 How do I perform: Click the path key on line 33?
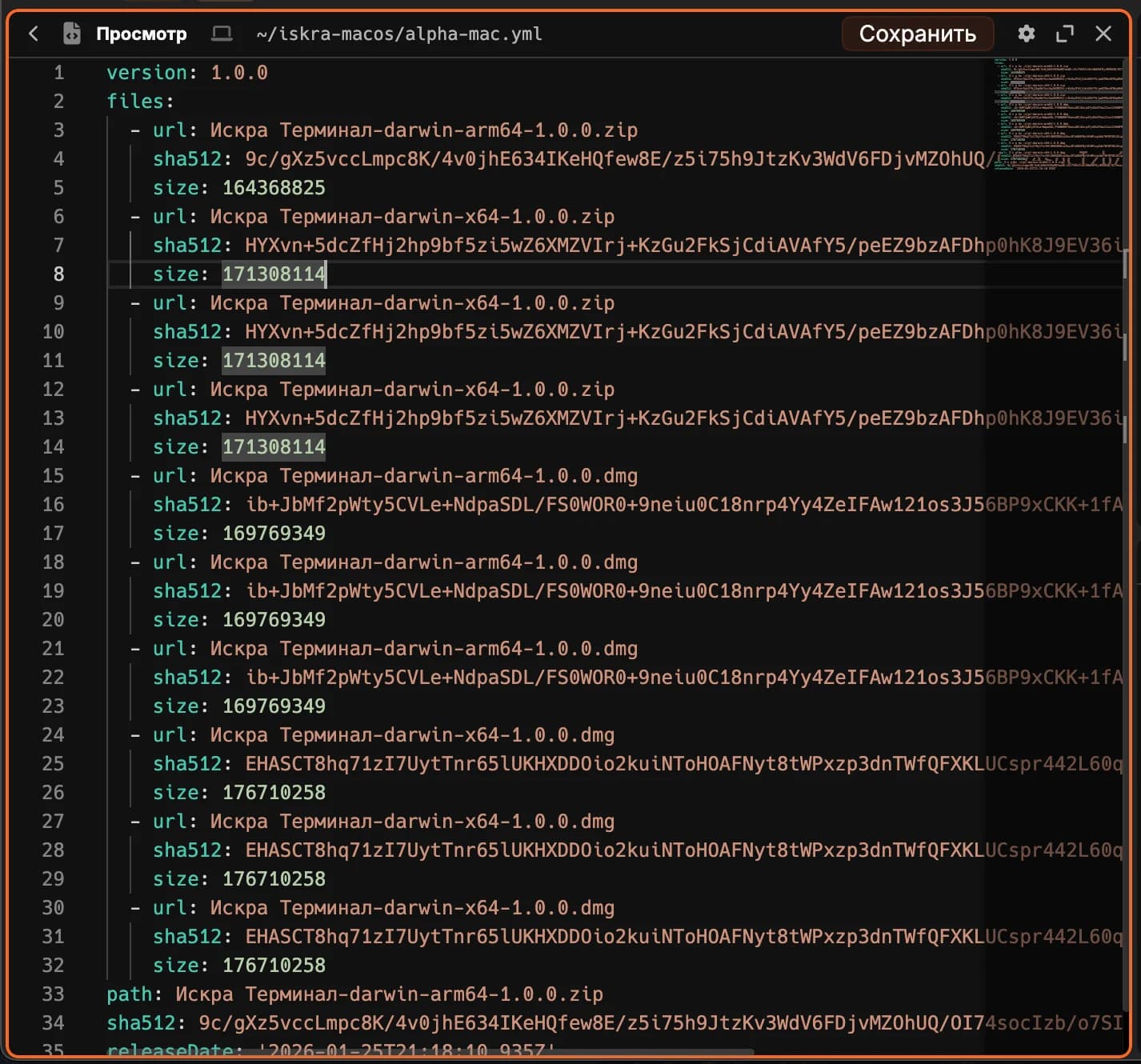click(x=129, y=994)
